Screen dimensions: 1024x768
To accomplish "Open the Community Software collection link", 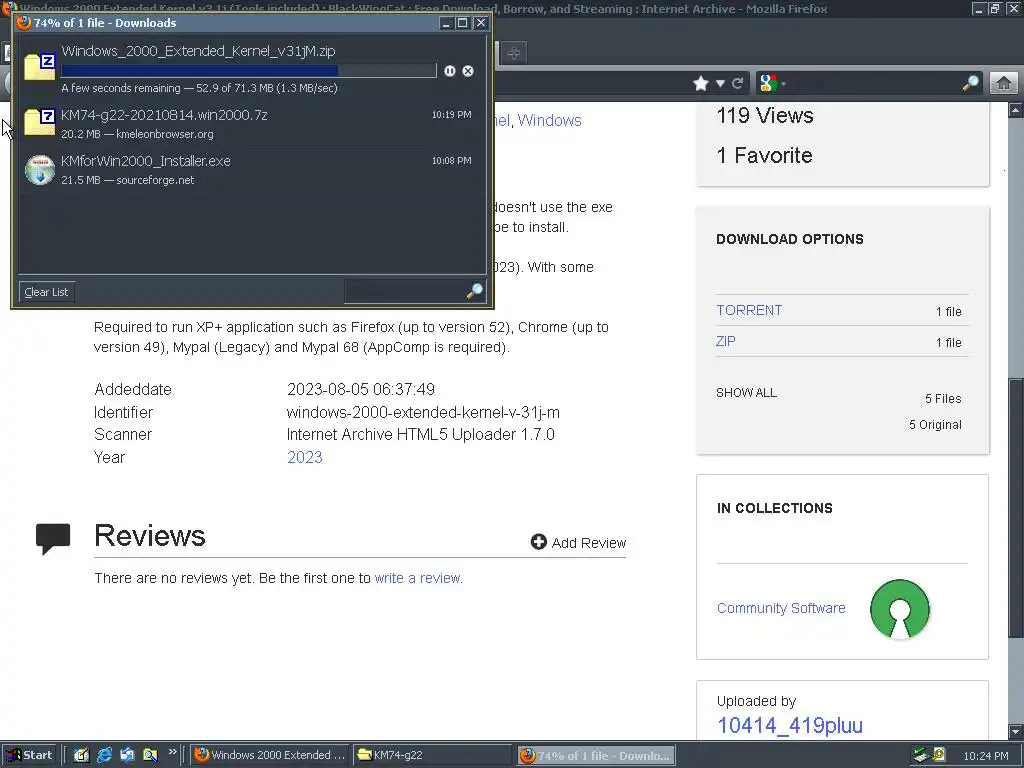I will (x=781, y=608).
